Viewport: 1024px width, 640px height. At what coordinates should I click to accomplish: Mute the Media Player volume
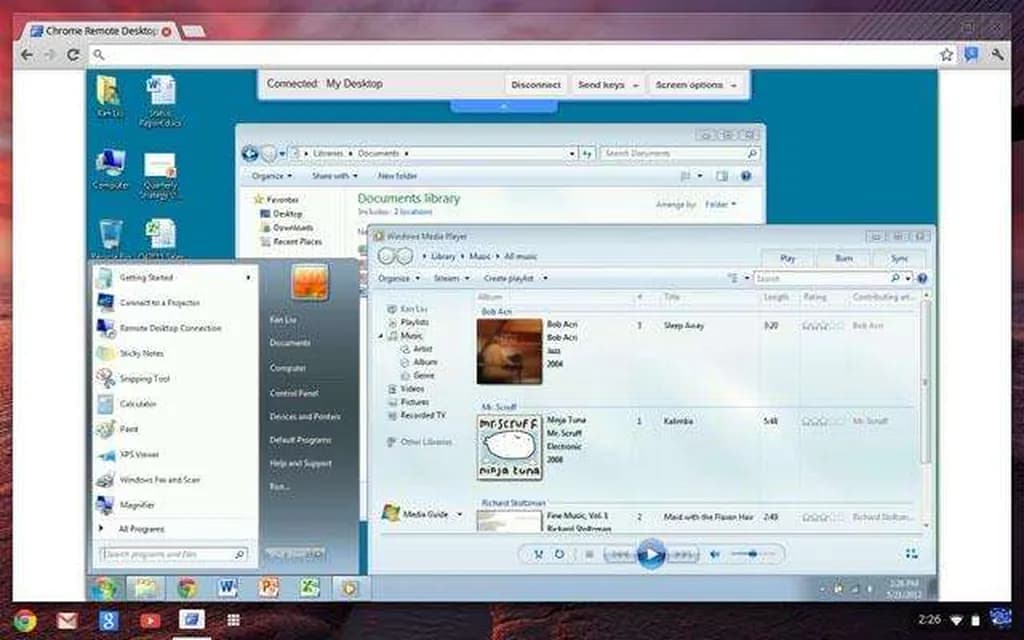pos(715,554)
